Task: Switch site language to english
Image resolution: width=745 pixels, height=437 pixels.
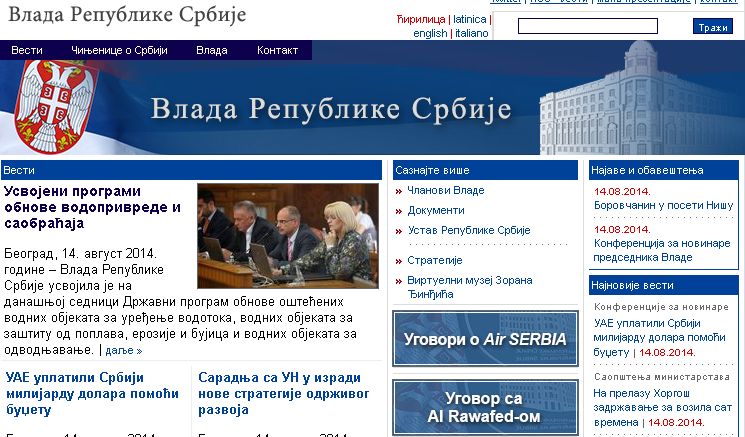Action: (x=430, y=33)
